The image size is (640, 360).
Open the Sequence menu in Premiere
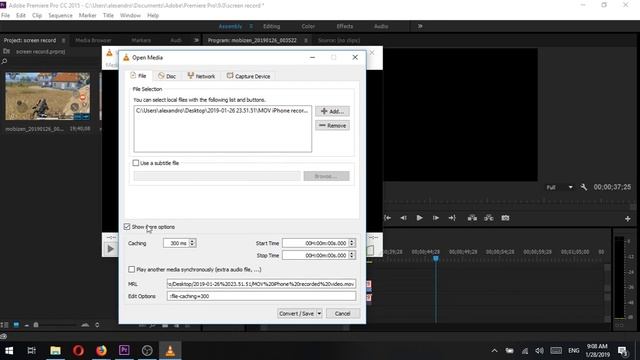pos(60,16)
